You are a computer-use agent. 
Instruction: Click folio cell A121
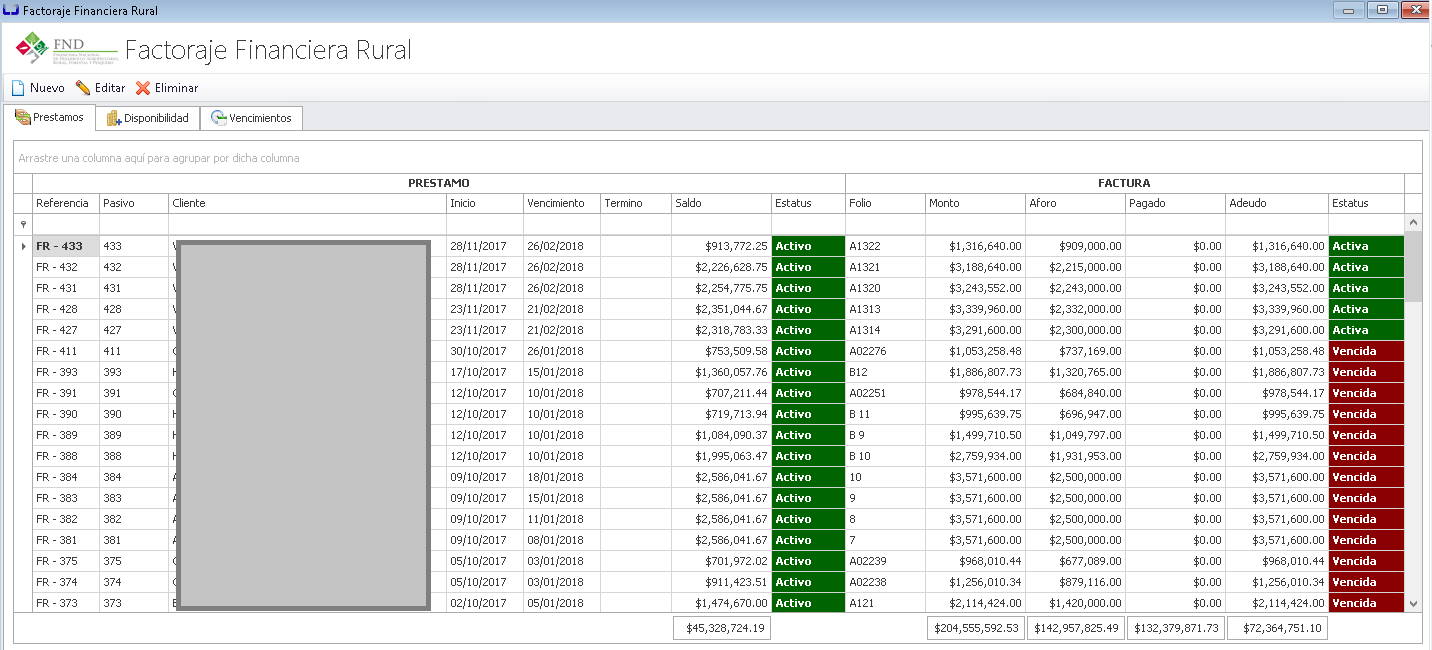(x=886, y=603)
